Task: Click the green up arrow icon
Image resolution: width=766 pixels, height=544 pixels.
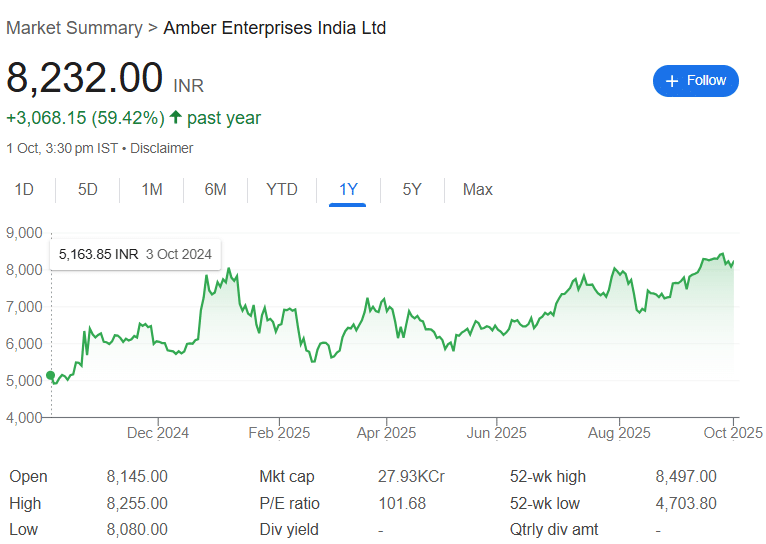Action: coord(176,117)
